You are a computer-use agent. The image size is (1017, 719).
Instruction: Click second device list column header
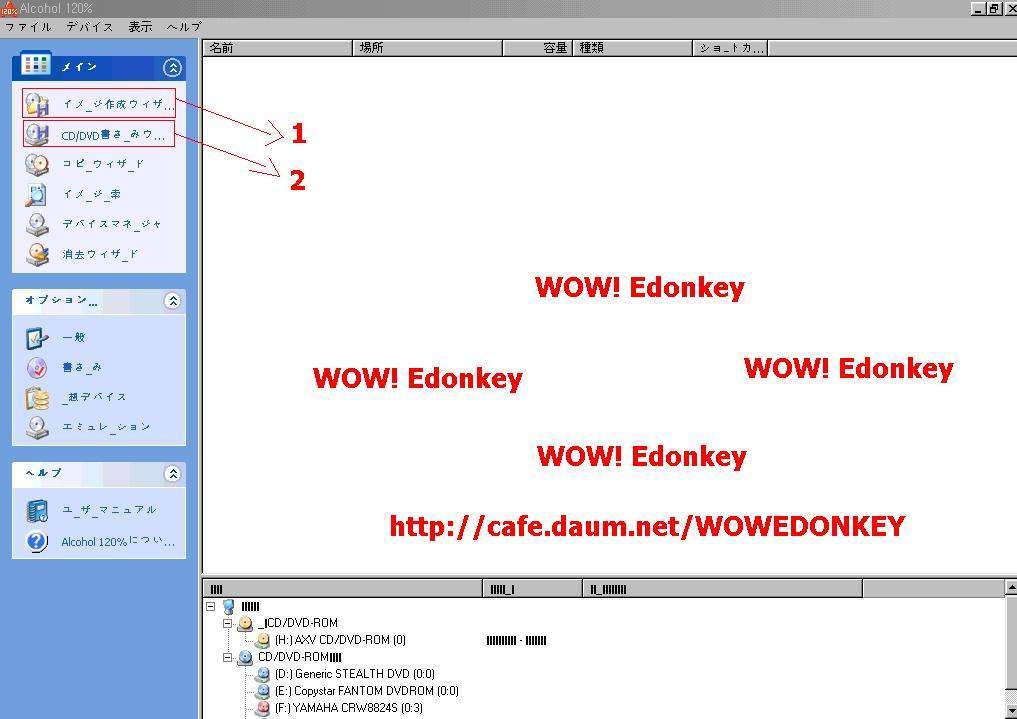533,589
